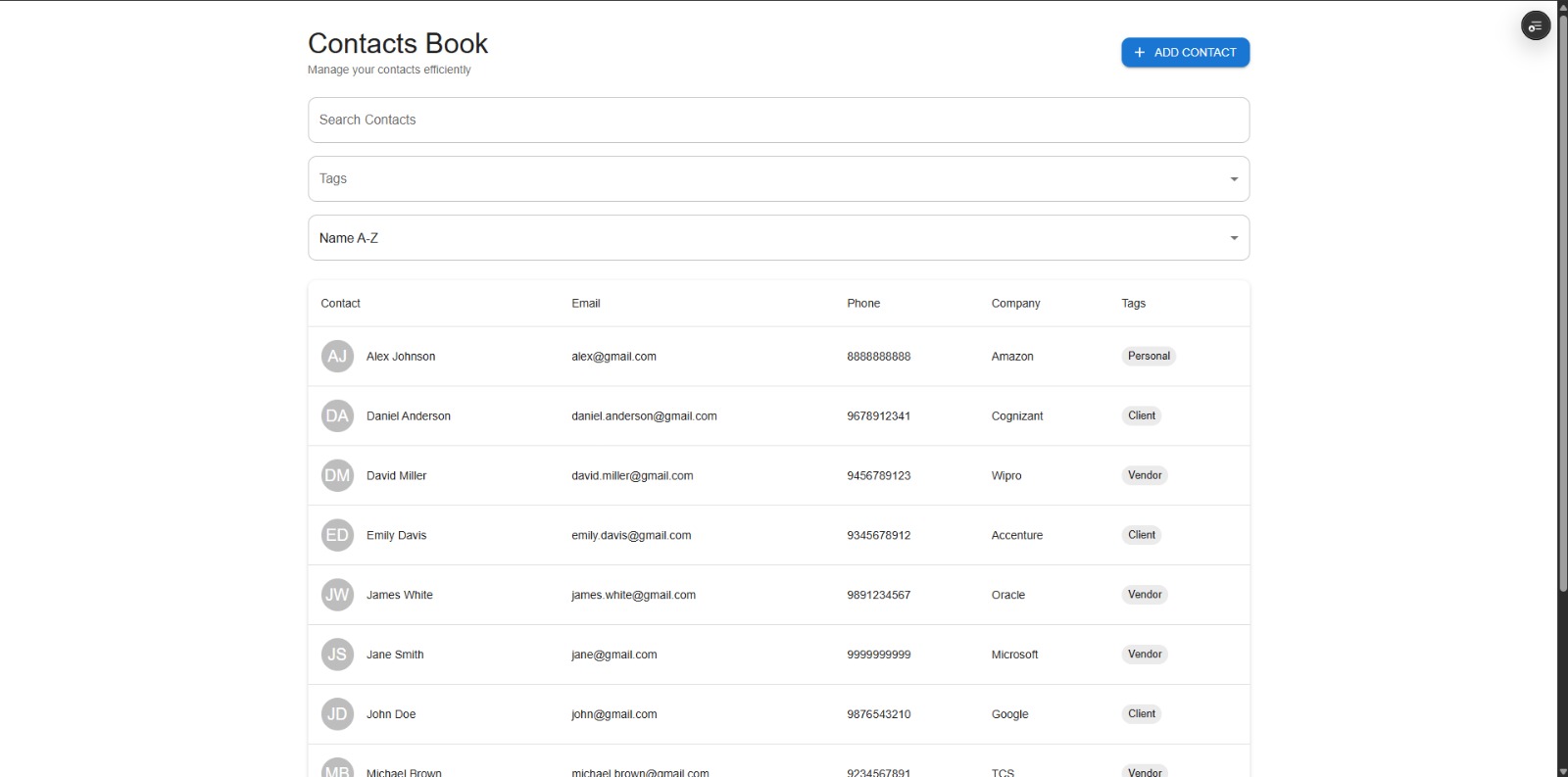Click the Amazon company cell
This screenshot has height=777, width=1568.
point(1012,357)
